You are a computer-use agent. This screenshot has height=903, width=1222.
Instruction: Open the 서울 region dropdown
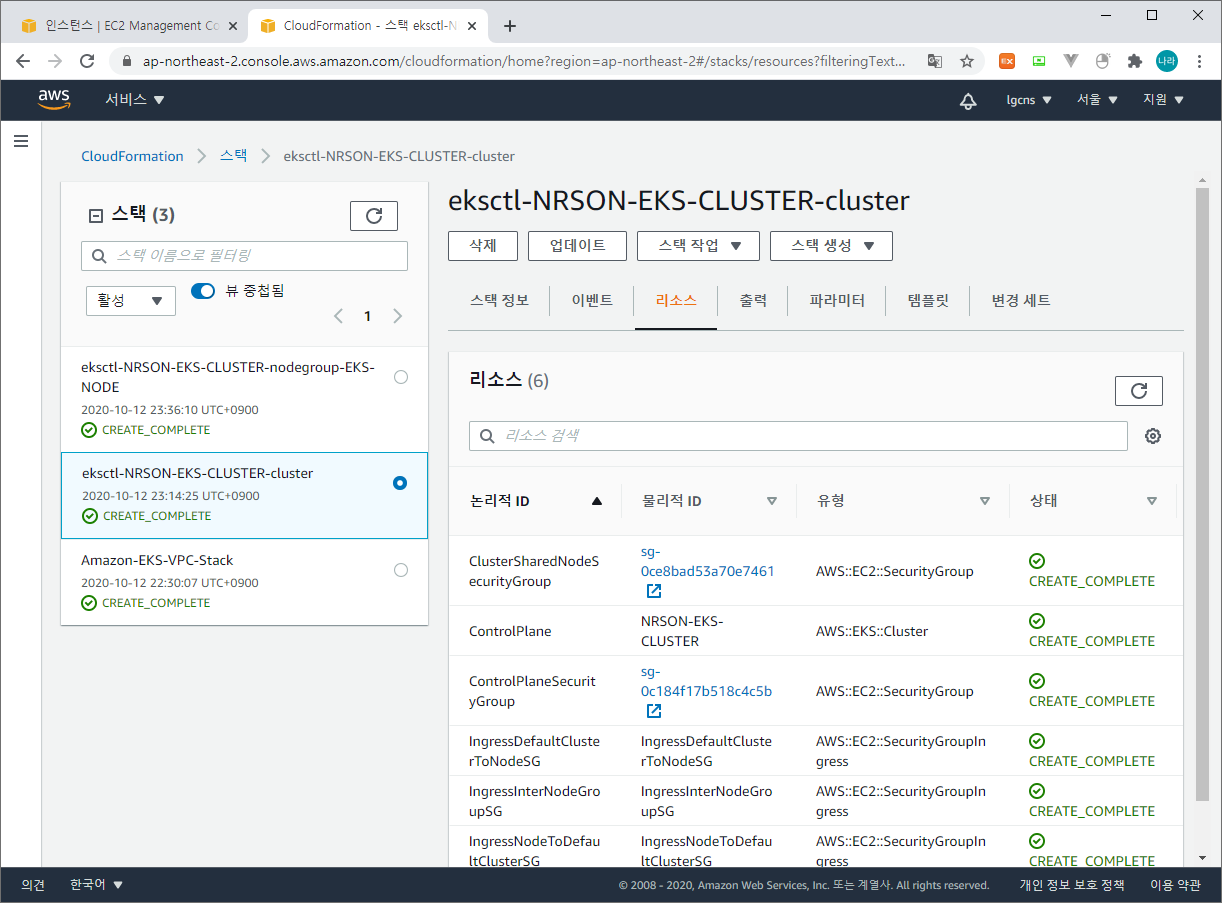pyautogui.click(x=1098, y=100)
